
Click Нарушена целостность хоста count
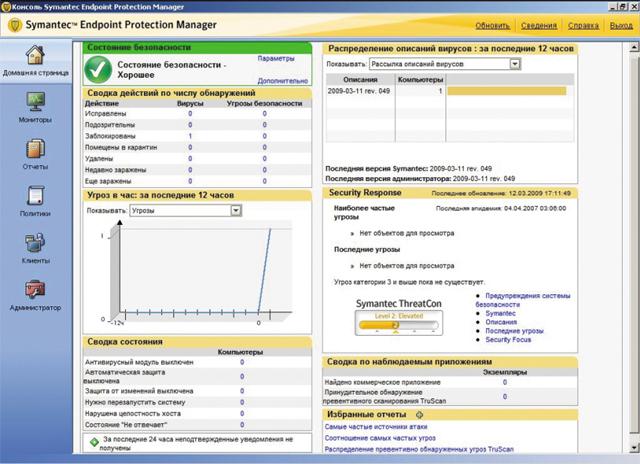tap(242, 414)
